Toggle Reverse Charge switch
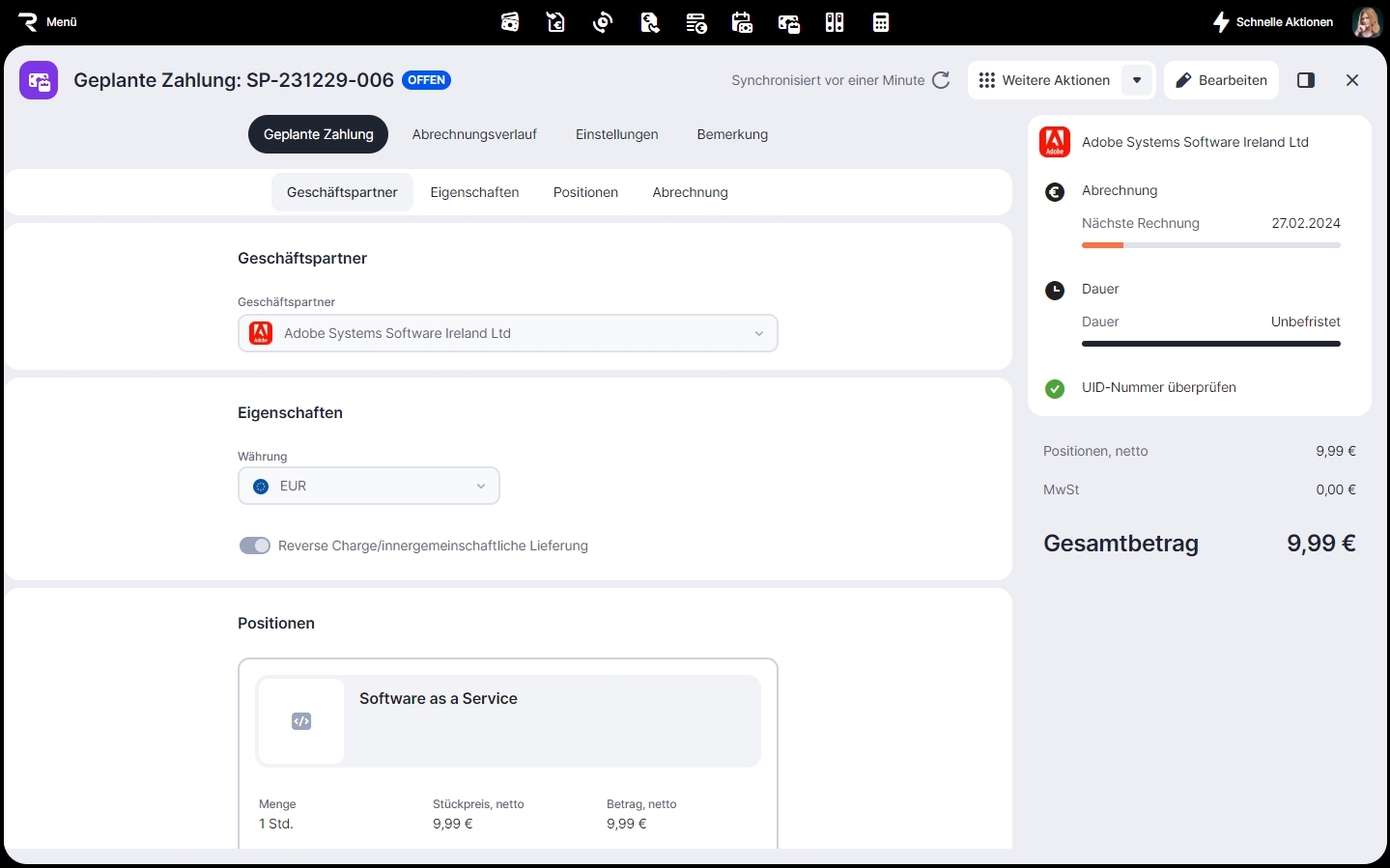This screenshot has height=868, width=1390. point(255,546)
